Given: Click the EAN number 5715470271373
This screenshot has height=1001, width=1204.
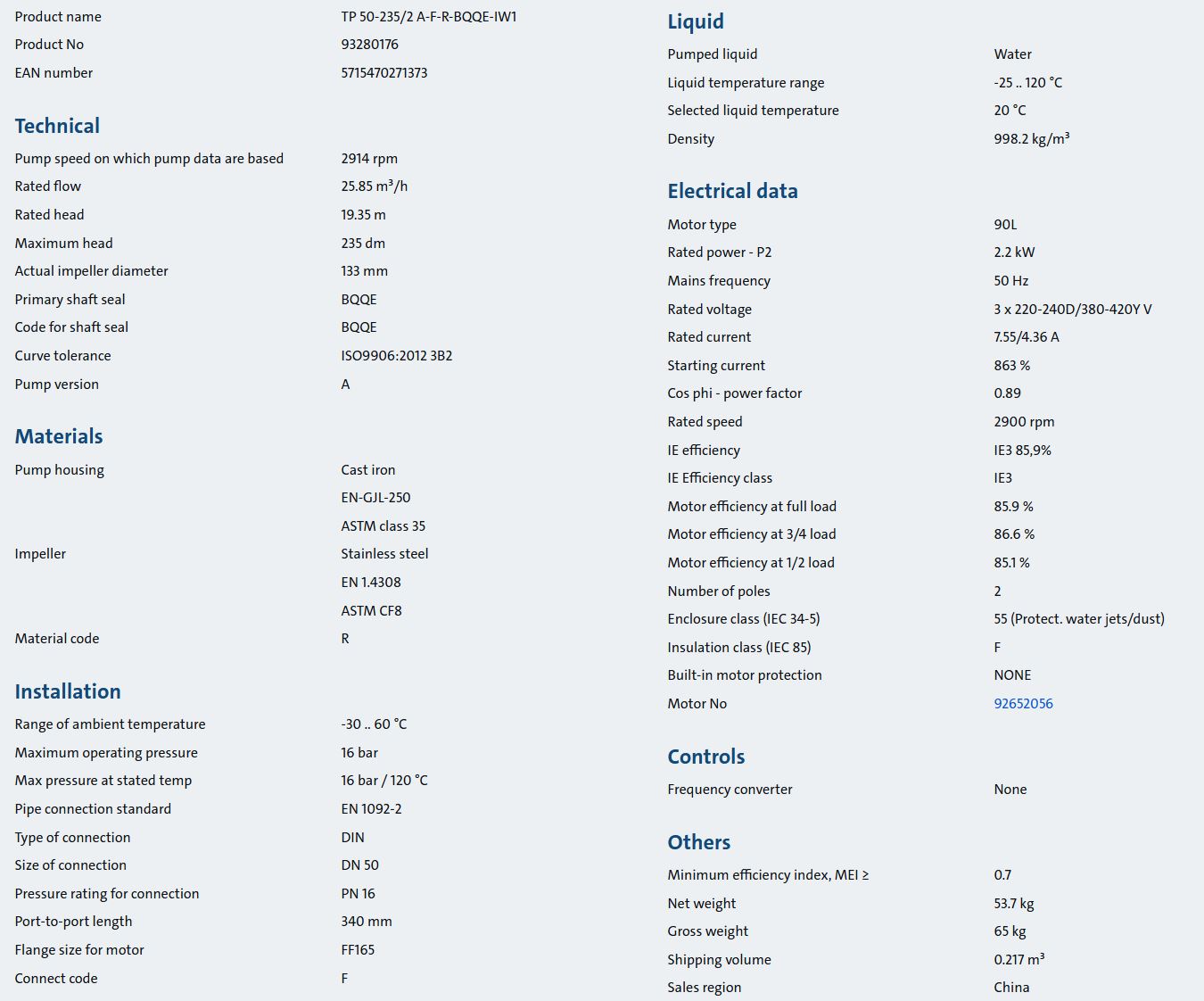Looking at the screenshot, I should 383,72.
